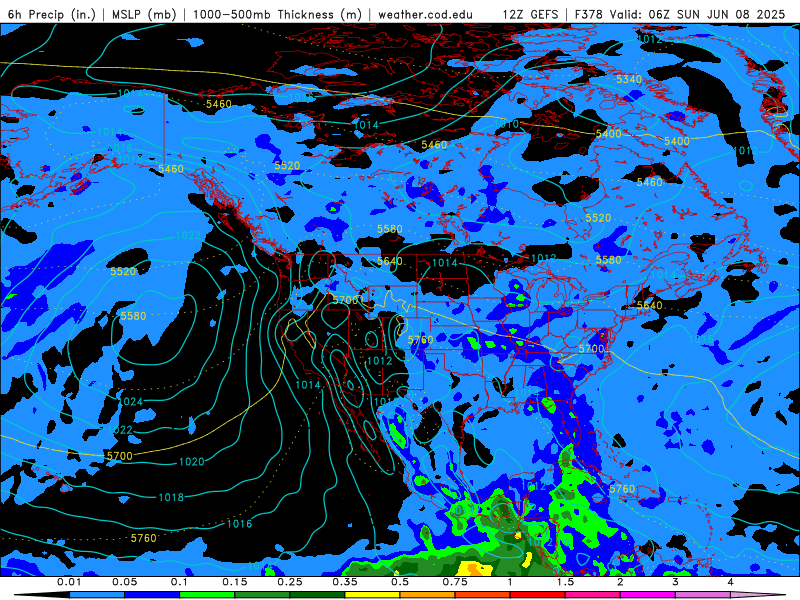The width and height of the screenshot is (800, 600).
Task: Click the '5580' label over the Pacific Ocean
Action: (x=133, y=316)
